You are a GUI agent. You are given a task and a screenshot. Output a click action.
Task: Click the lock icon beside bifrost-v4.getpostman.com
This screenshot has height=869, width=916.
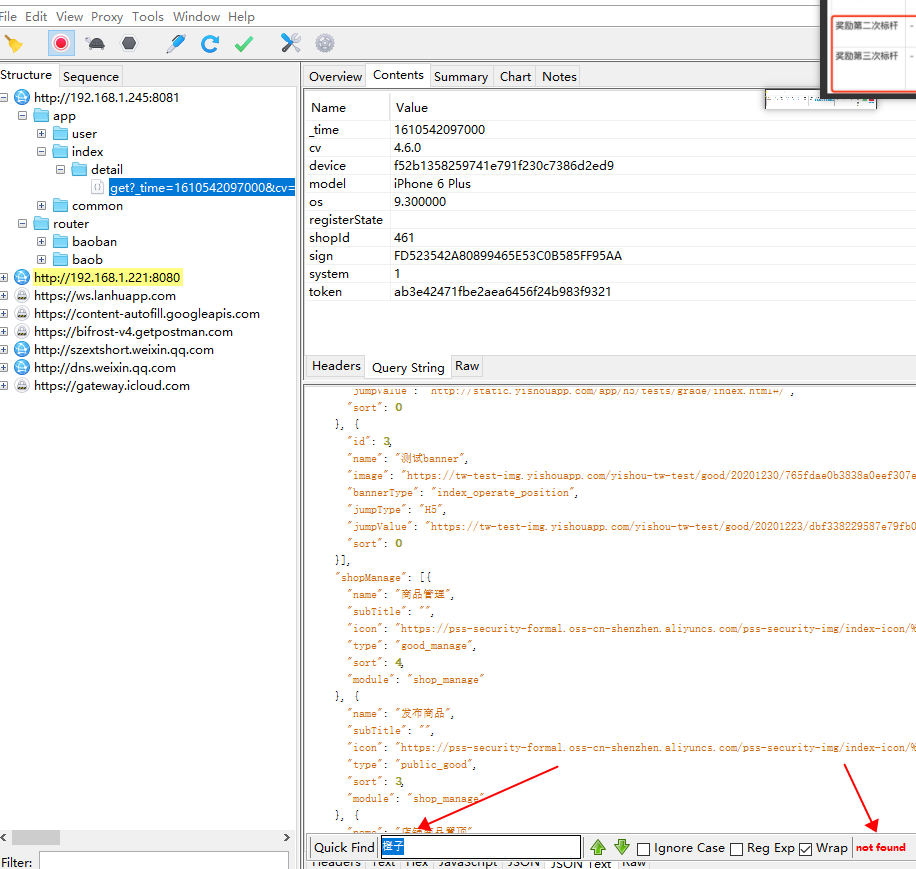22,332
